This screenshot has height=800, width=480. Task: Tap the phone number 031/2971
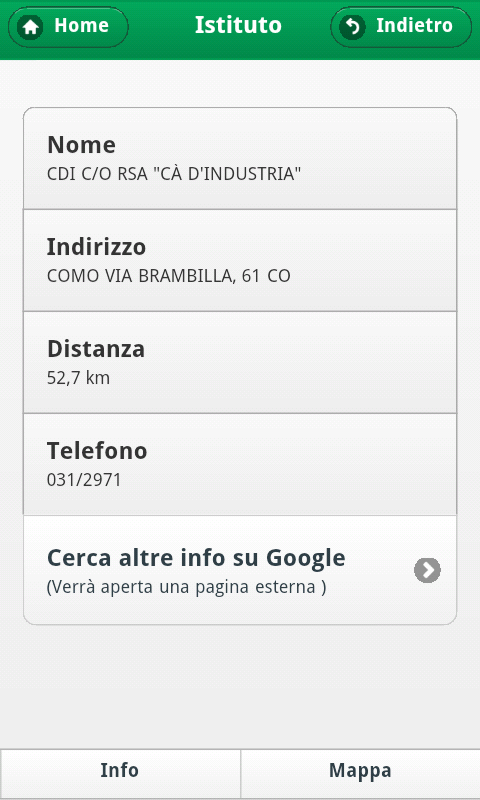pyautogui.click(x=84, y=480)
